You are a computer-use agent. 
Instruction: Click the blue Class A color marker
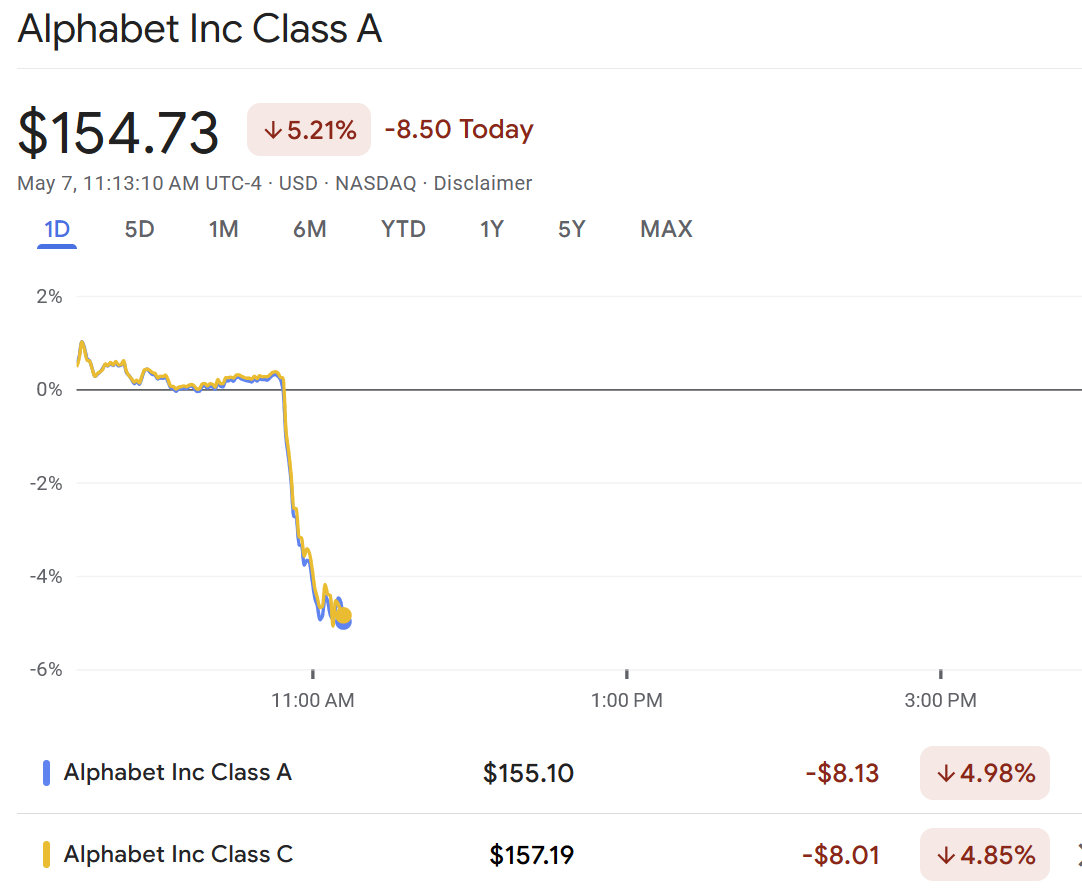[x=46, y=773]
